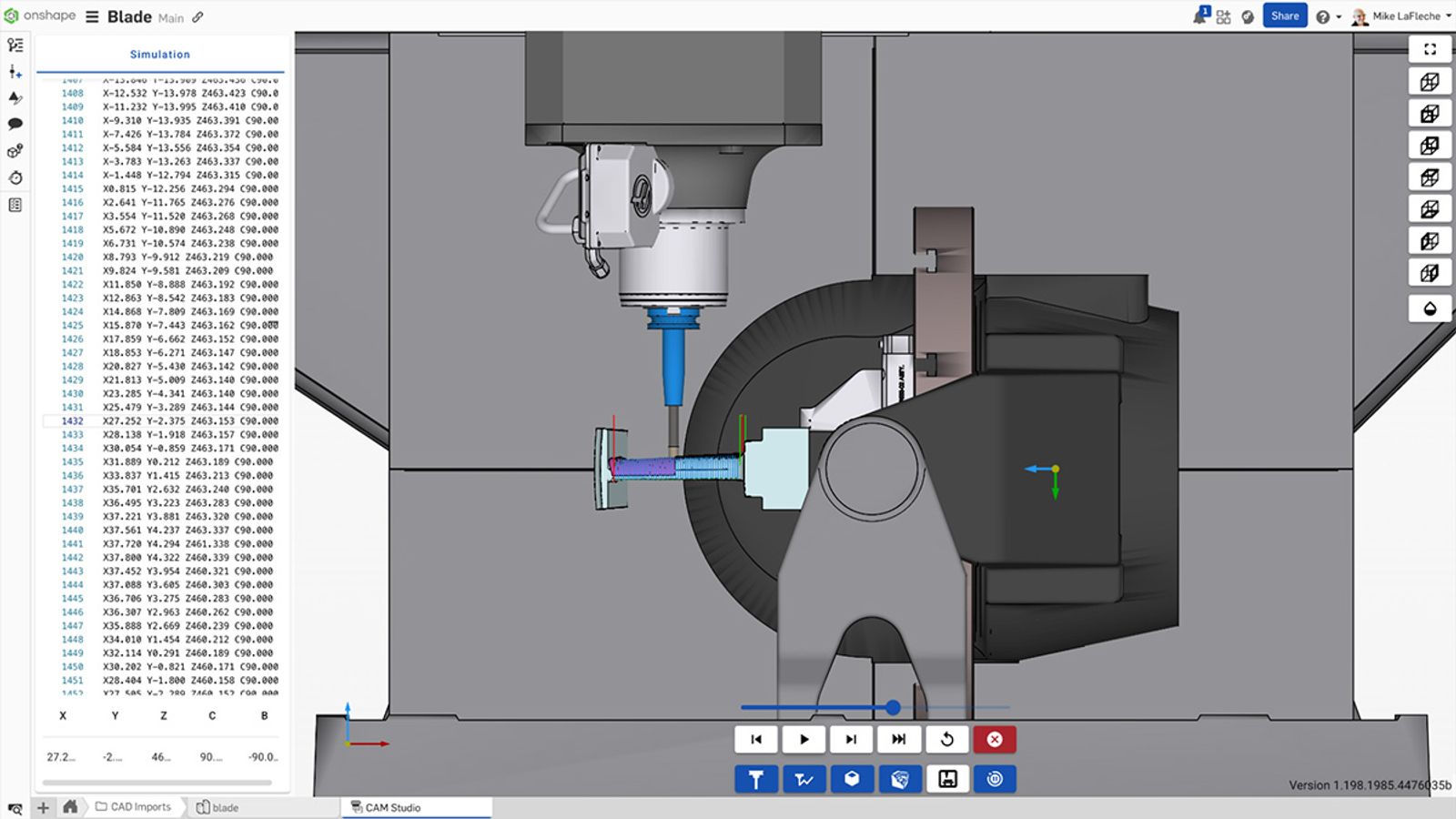Toggle stock solid cube display
Viewport: 1456px width, 819px height.
click(852, 779)
